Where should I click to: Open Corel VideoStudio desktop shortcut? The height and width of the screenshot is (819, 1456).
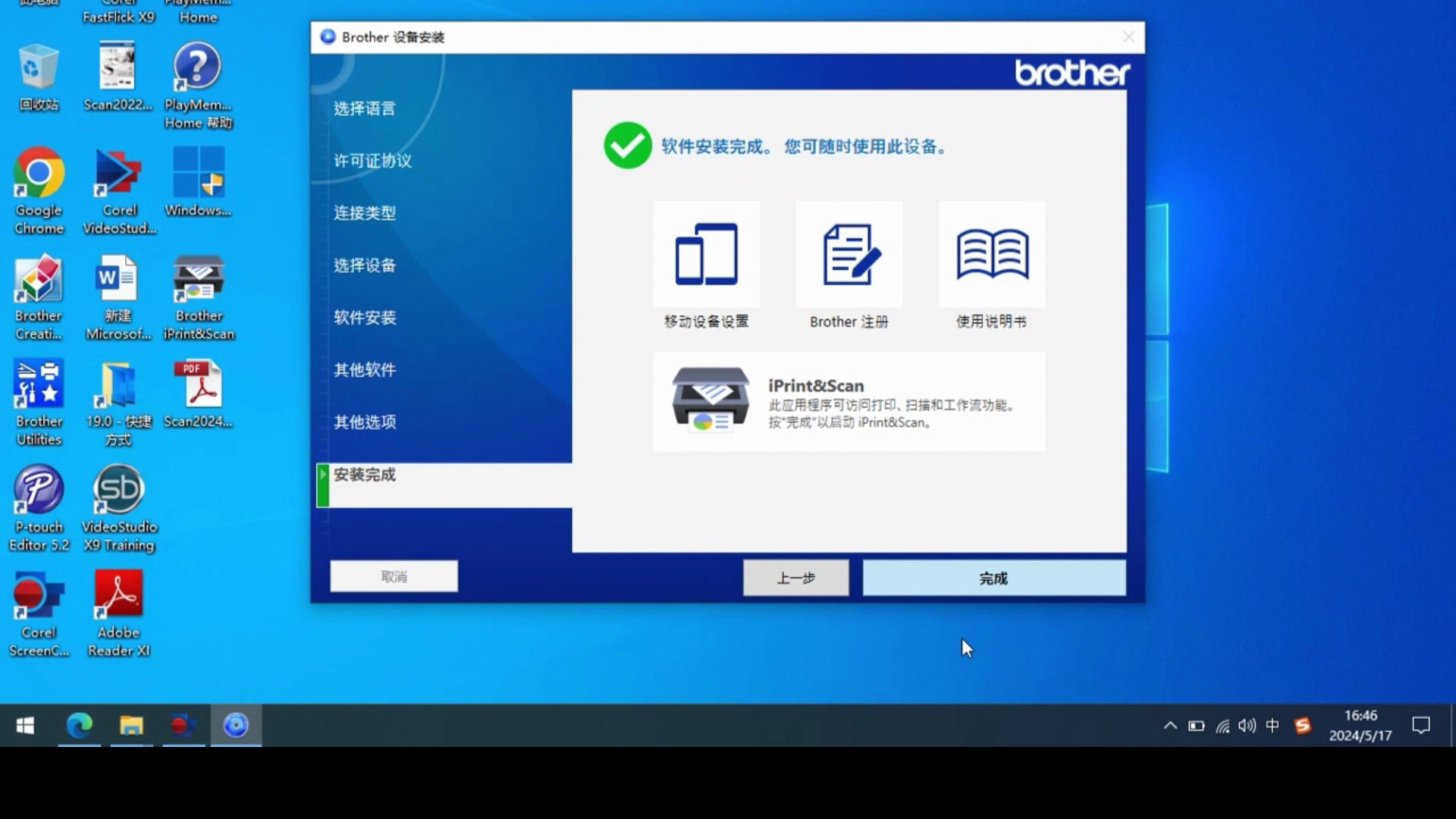click(119, 191)
